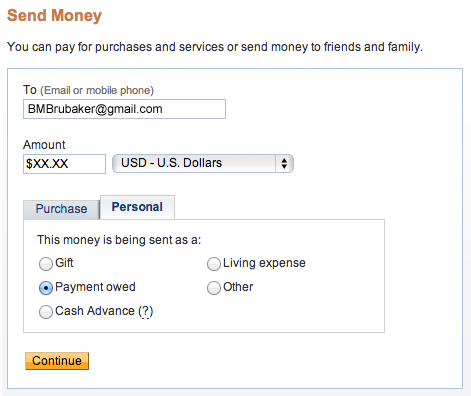Viewport: 471px width, 396px height.
Task: Switch to the Purchase tab
Action: [x=61, y=209]
